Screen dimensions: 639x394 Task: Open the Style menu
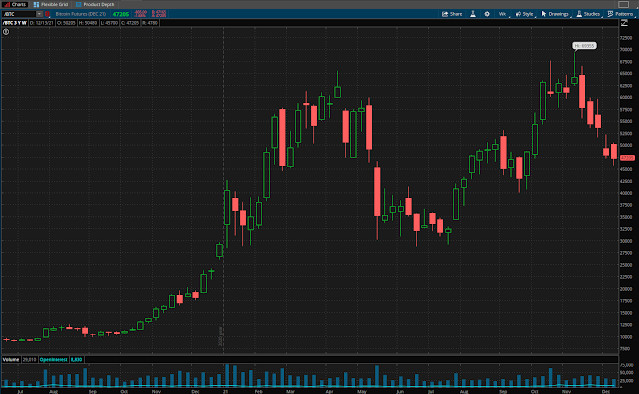pyautogui.click(x=524, y=14)
